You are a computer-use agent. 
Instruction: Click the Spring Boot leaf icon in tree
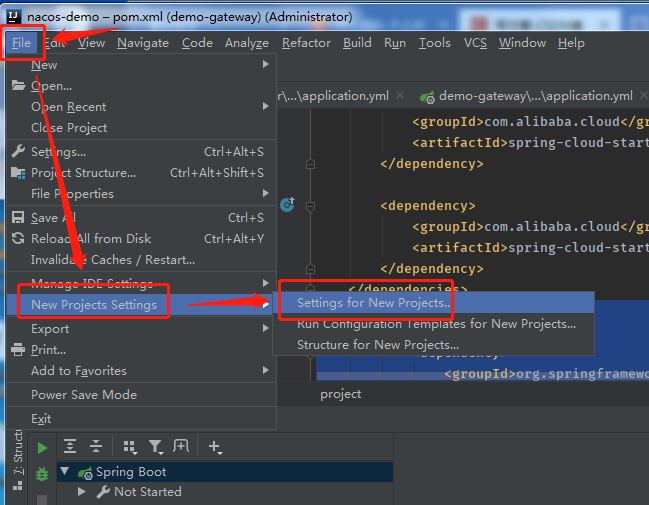(x=85, y=472)
